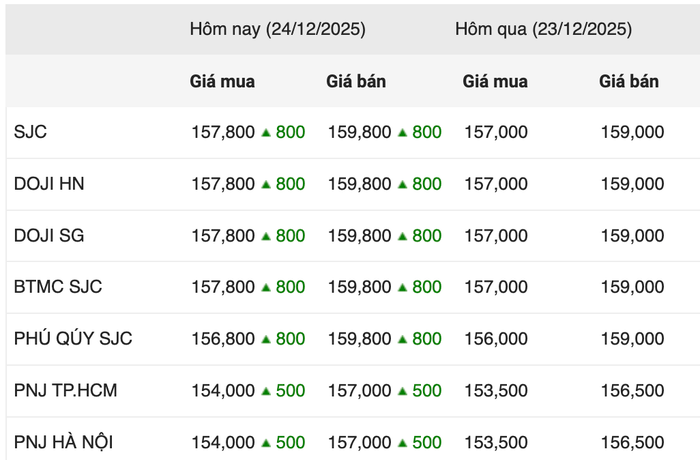Click the green arrow in DOJI HN buying column
This screenshot has height=460, width=700.
pyautogui.click(x=266, y=184)
